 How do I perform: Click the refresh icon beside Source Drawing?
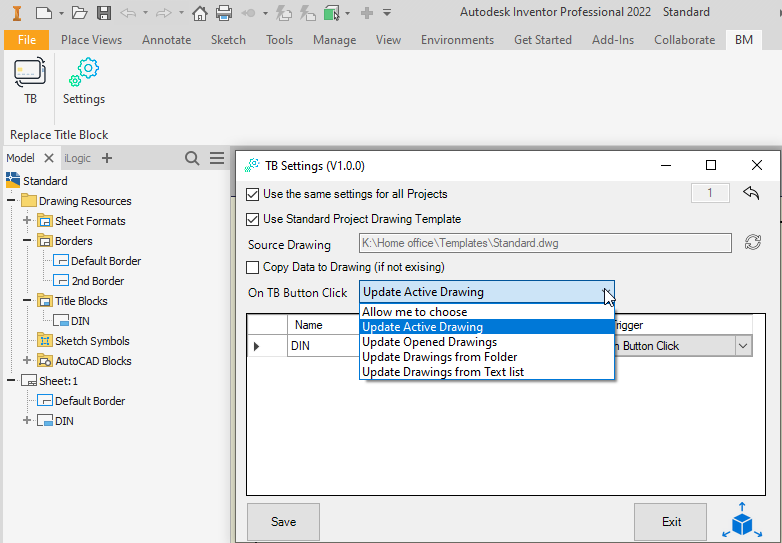pyautogui.click(x=753, y=243)
